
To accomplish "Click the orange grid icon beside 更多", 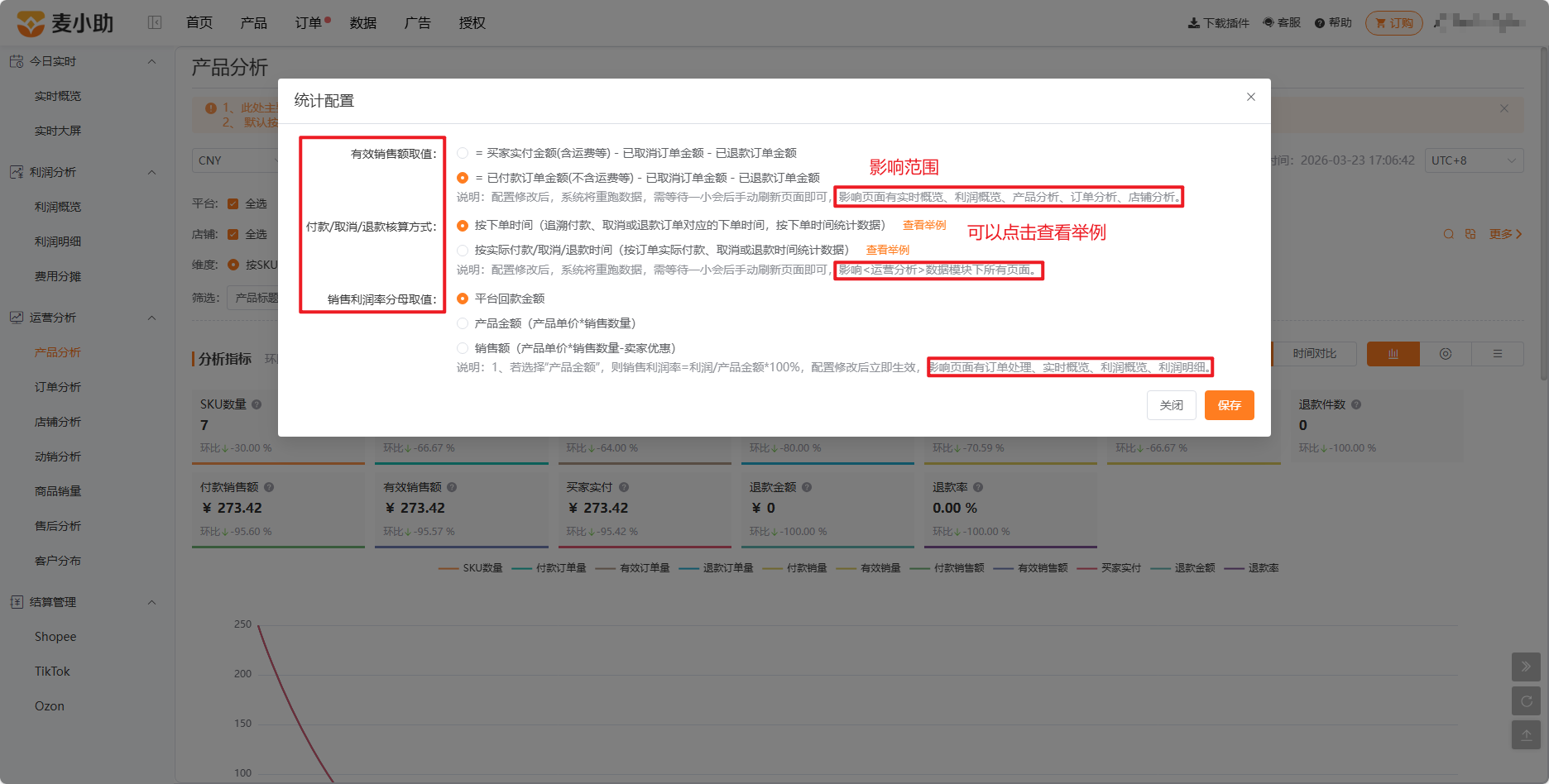I will pos(1470,234).
